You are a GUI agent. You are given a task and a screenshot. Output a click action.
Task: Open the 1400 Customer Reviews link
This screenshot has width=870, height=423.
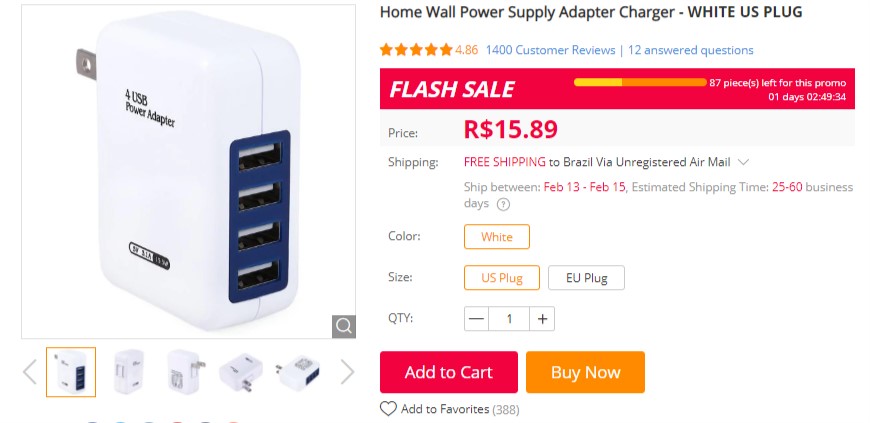pyautogui.click(x=550, y=50)
